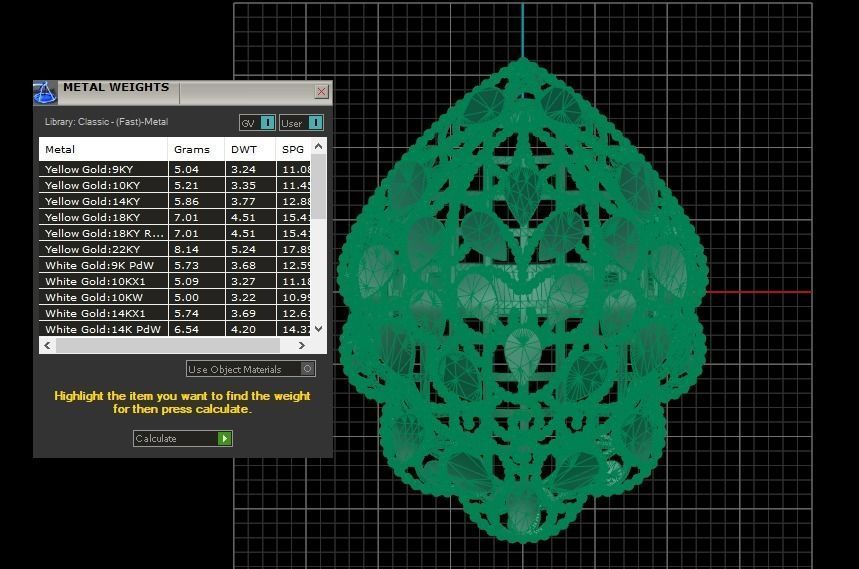Select Yellow Gold:22KY row

[174, 249]
